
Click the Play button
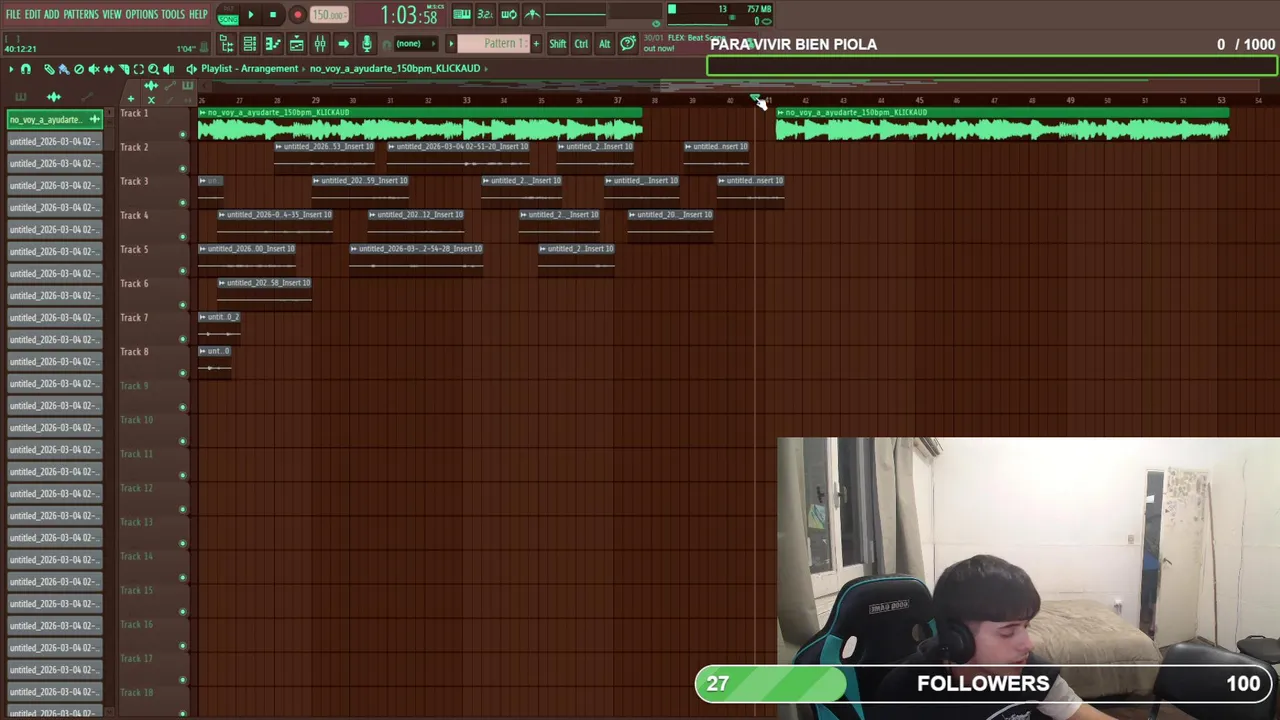tap(251, 15)
